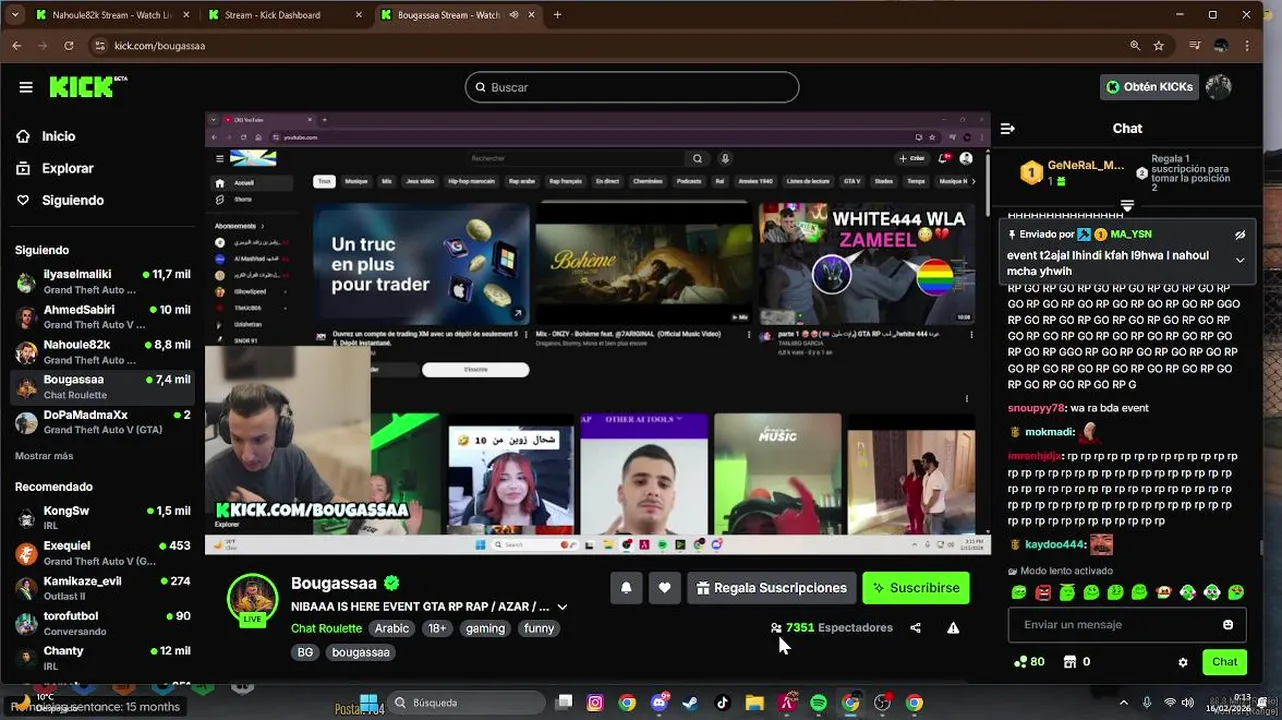
Task: Open AhmedSabiri channel in Siguiendo list
Action: coord(102,317)
